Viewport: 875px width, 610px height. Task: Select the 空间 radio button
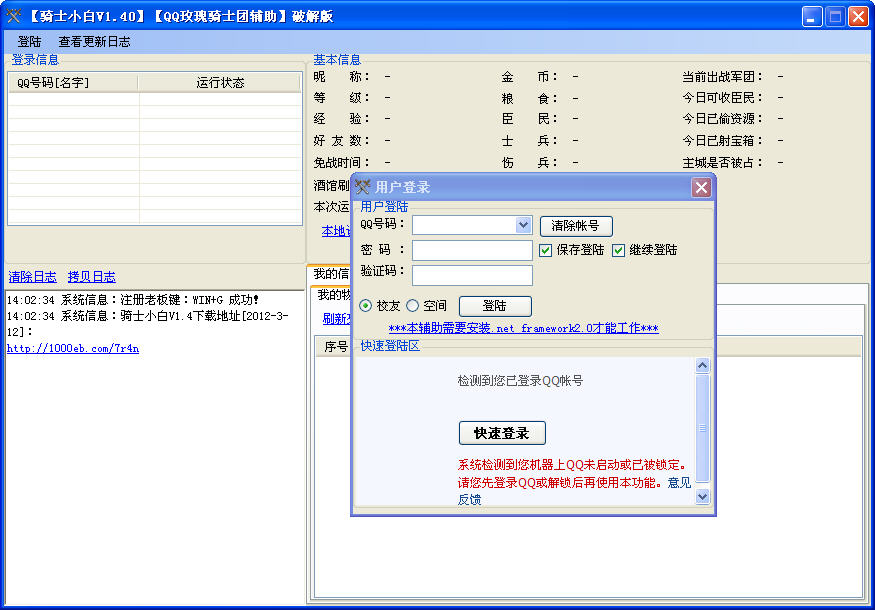[412, 305]
